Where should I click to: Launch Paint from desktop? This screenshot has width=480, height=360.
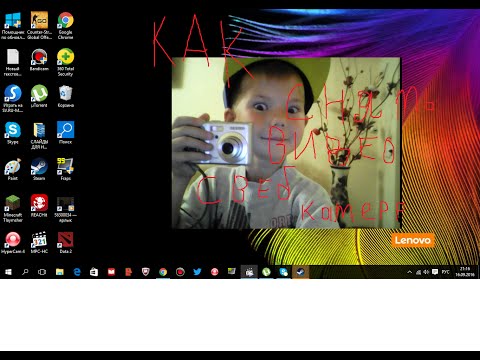click(x=13, y=169)
